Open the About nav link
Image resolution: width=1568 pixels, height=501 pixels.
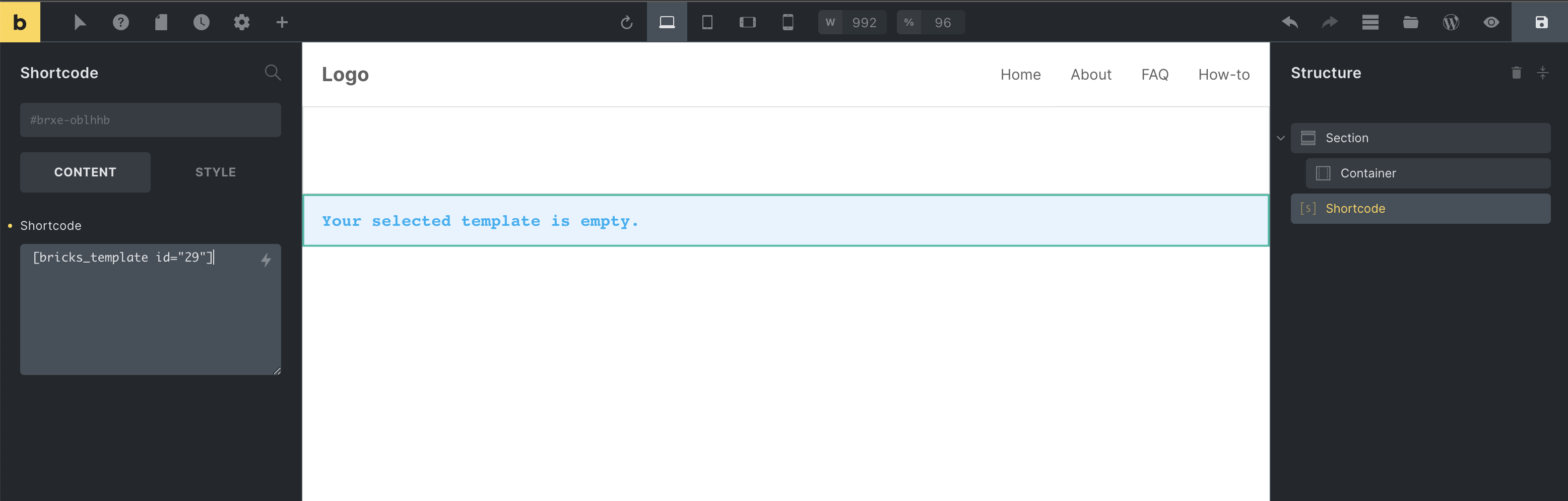tap(1091, 74)
